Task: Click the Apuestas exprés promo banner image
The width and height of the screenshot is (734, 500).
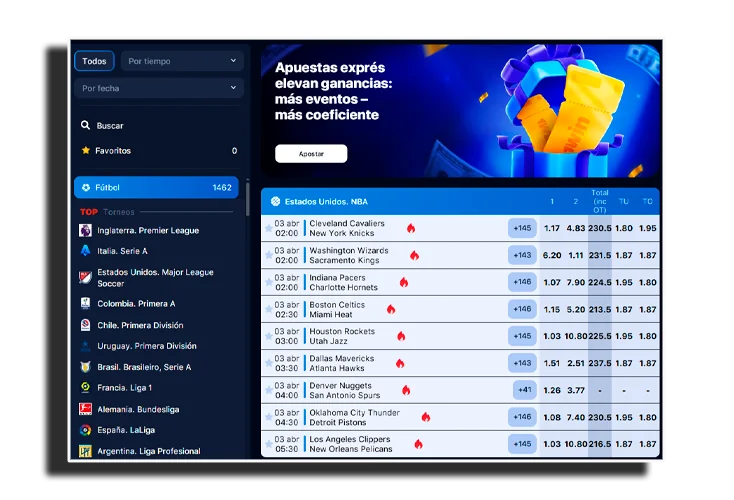Action: tap(460, 111)
